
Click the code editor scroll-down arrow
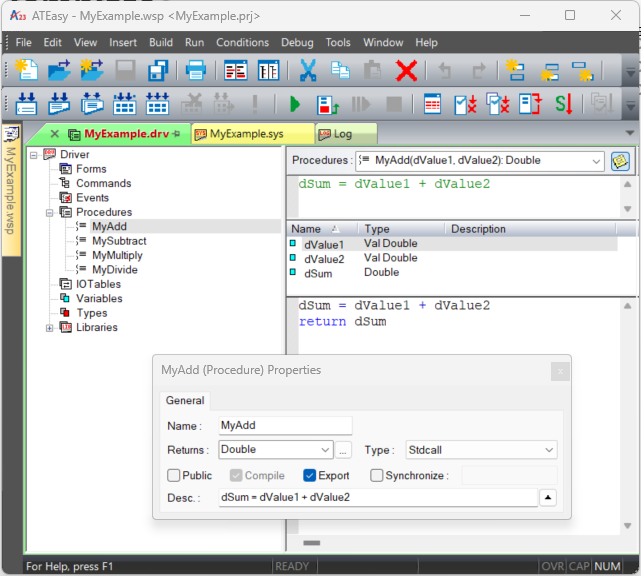point(628,526)
